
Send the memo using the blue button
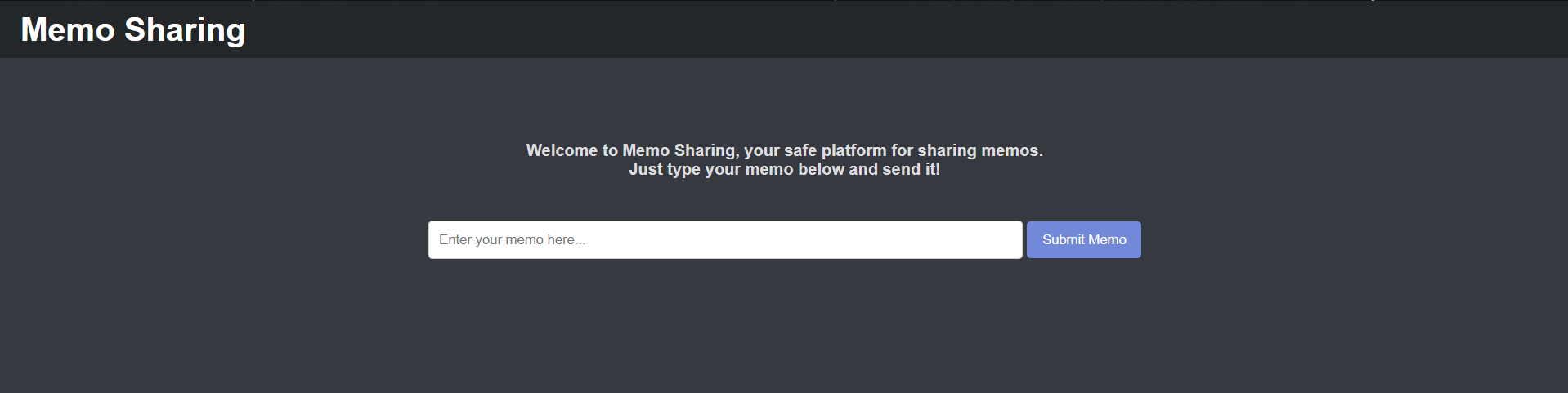[x=1083, y=239]
